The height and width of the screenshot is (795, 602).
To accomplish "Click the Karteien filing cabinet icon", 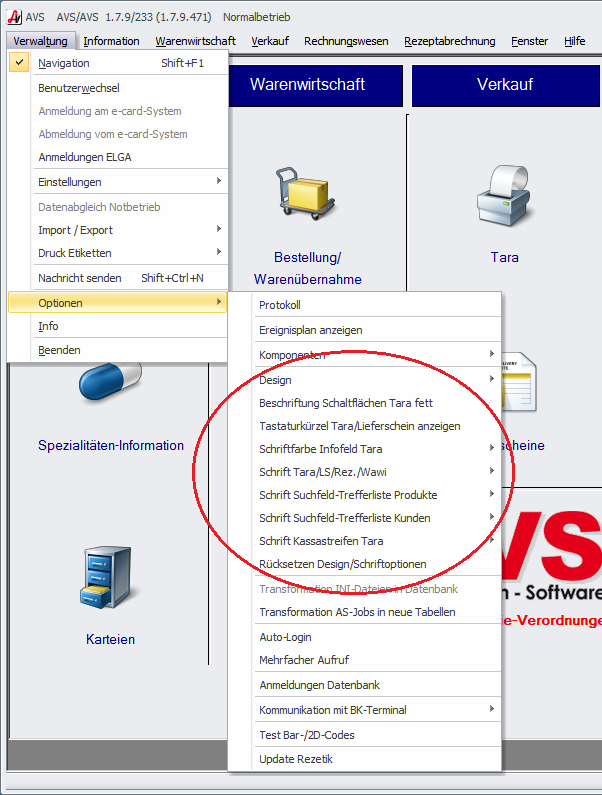I will click(109, 579).
